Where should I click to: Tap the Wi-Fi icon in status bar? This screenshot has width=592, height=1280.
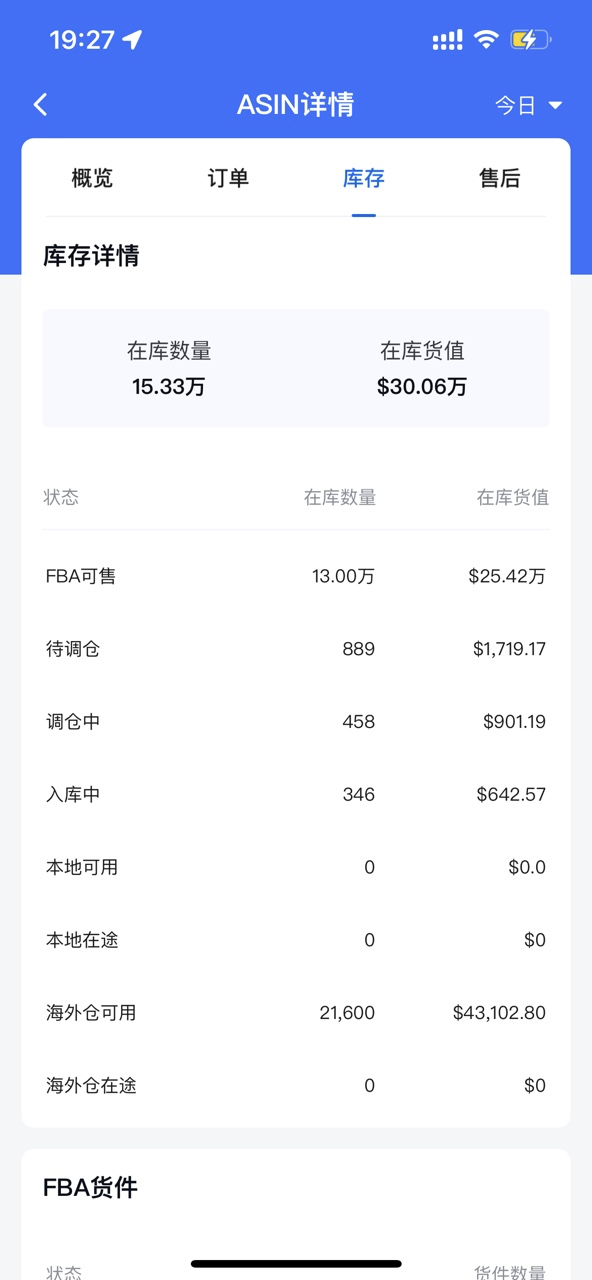(x=486, y=40)
